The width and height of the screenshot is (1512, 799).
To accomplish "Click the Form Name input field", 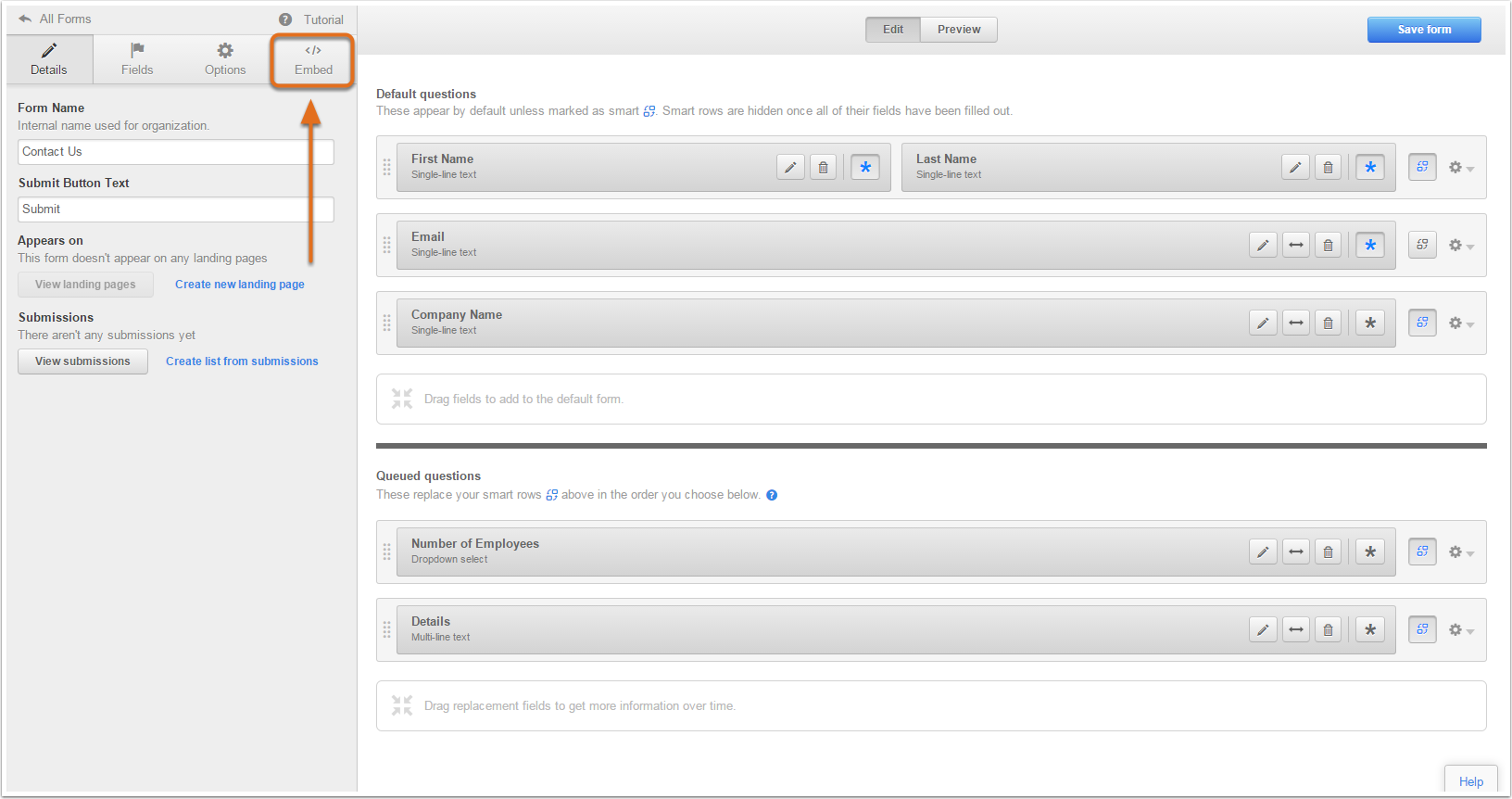I will (176, 152).
